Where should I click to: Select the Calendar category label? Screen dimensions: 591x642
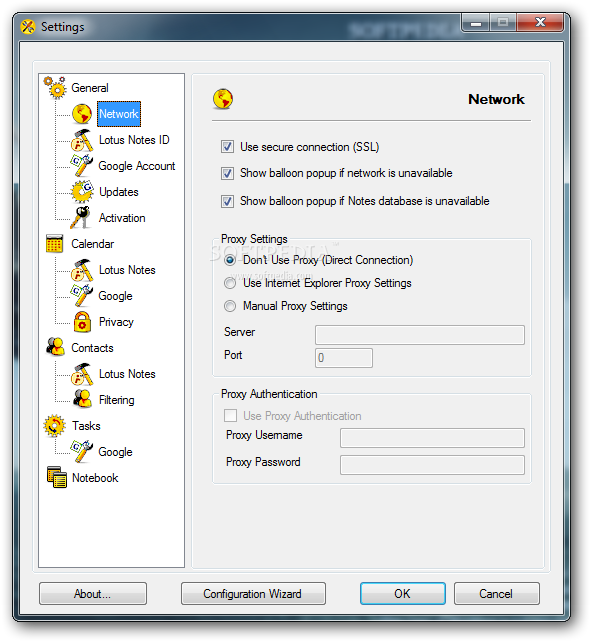pyautogui.click(x=93, y=244)
